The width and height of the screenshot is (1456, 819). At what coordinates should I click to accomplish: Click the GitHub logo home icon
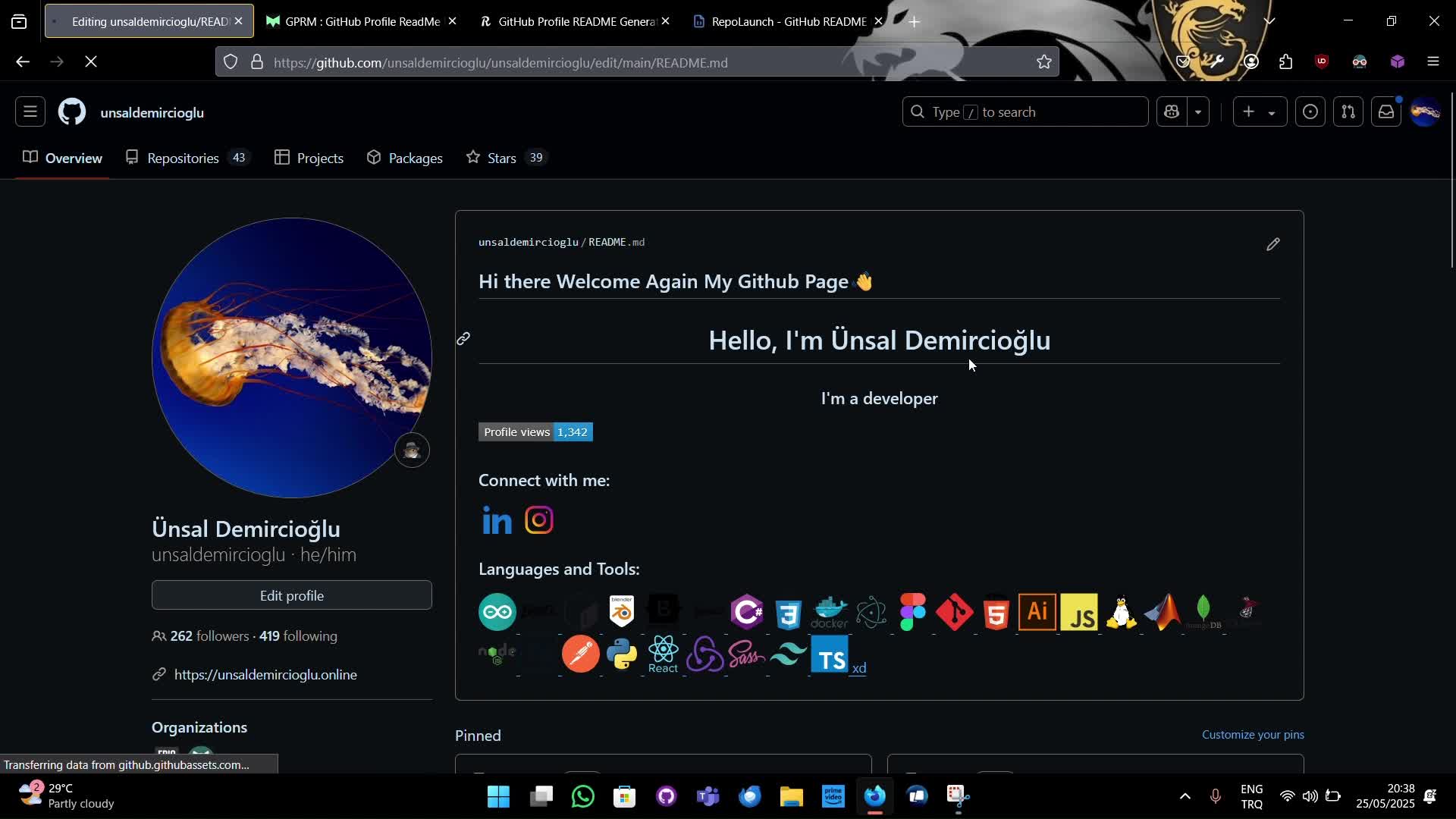click(x=72, y=112)
